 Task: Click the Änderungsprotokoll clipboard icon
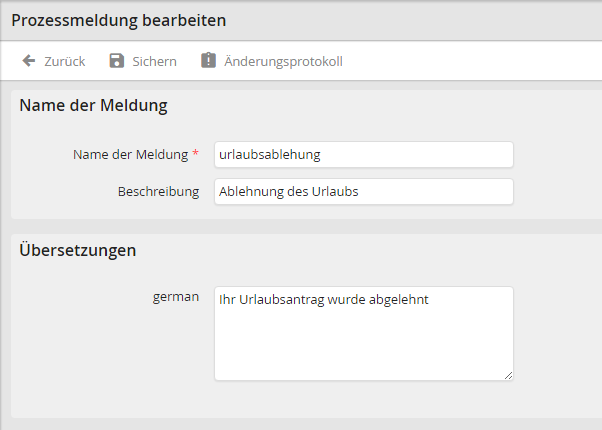point(208,61)
